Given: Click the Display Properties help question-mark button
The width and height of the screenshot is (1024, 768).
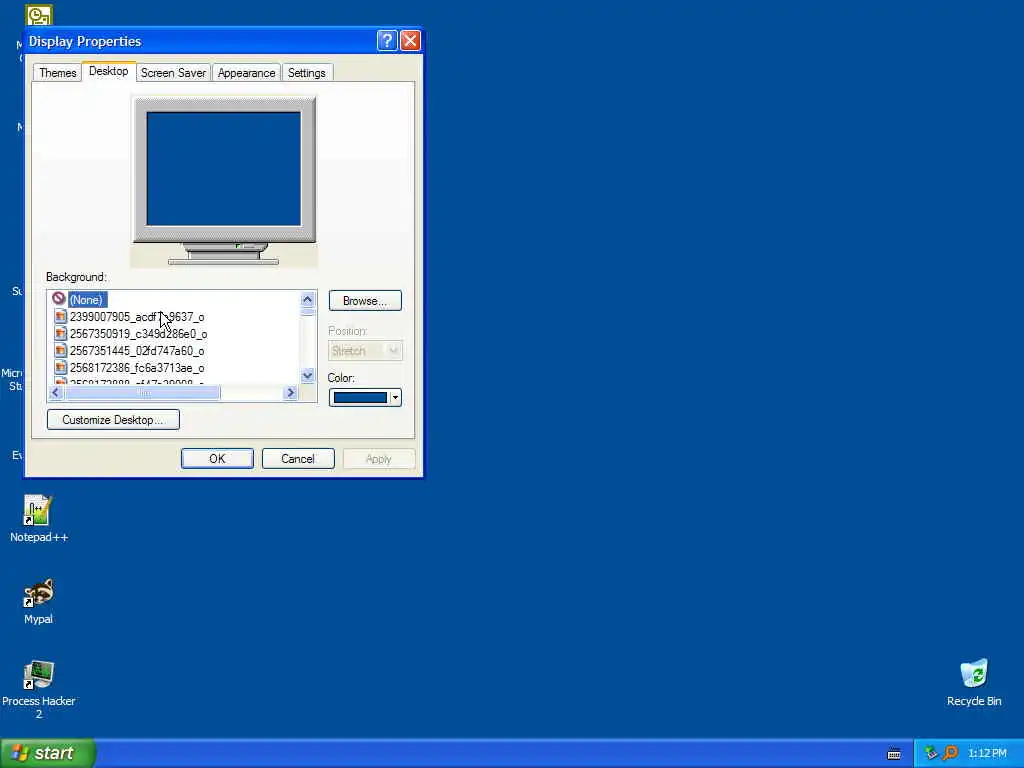Looking at the screenshot, I should pyautogui.click(x=387, y=40).
